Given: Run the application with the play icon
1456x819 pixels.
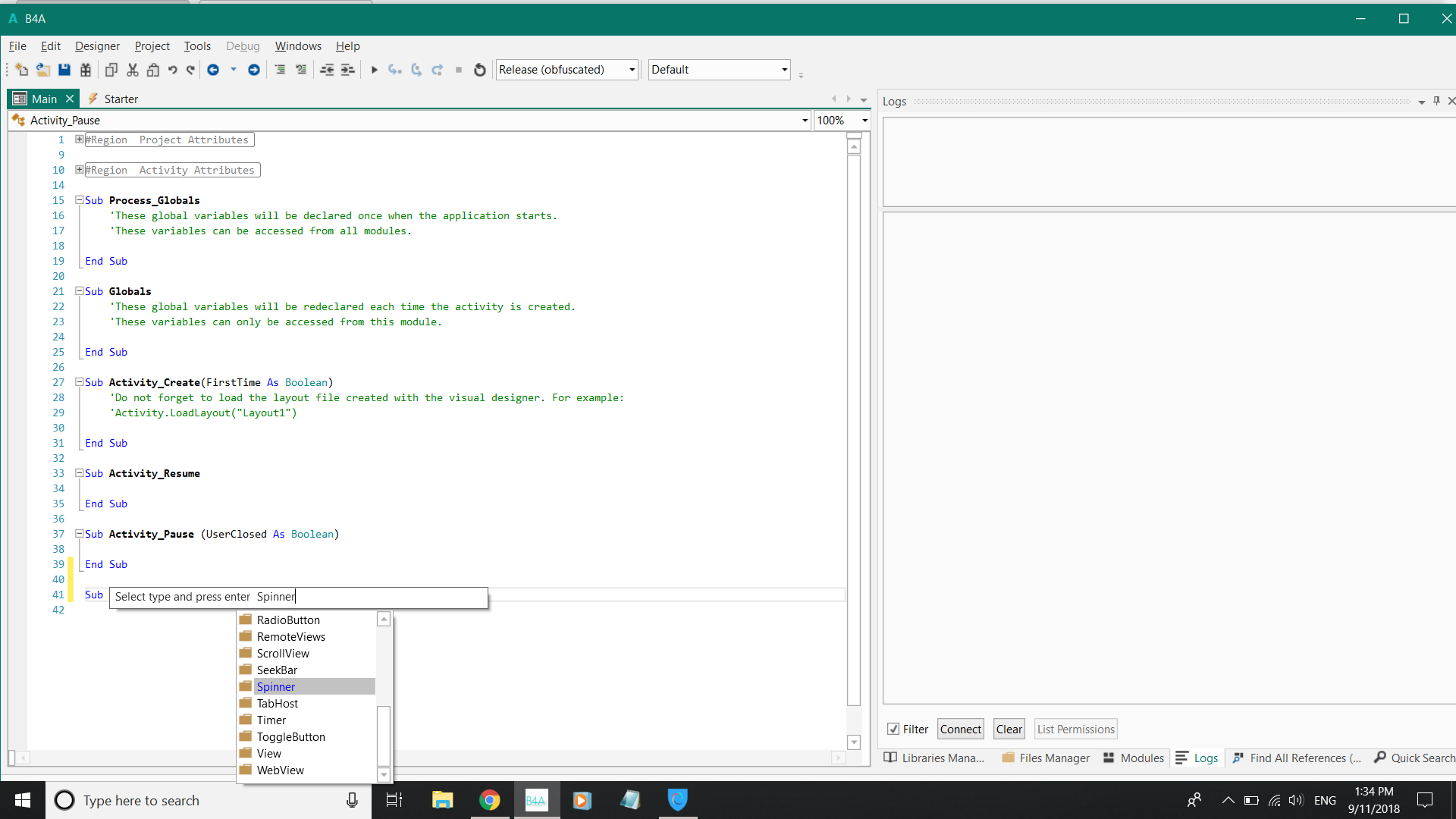Looking at the screenshot, I should [374, 69].
